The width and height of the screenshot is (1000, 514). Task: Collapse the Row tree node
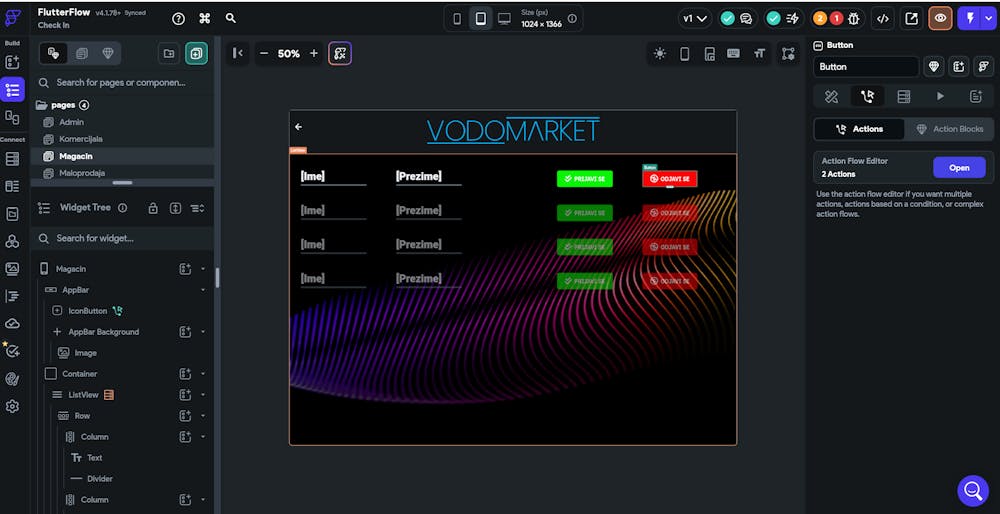pyautogui.click(x=203, y=416)
